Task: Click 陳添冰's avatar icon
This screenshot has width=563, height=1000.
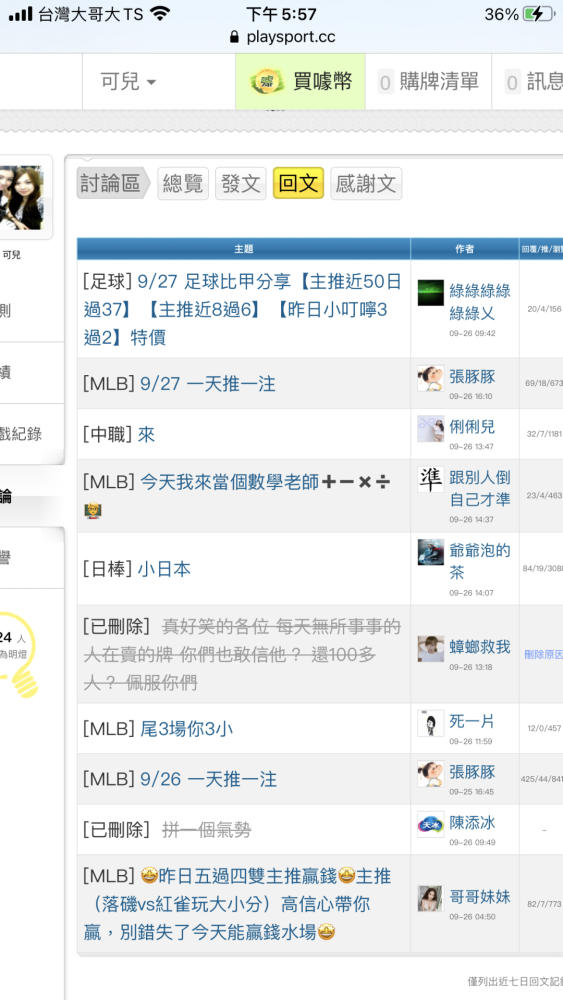Action: tap(431, 825)
